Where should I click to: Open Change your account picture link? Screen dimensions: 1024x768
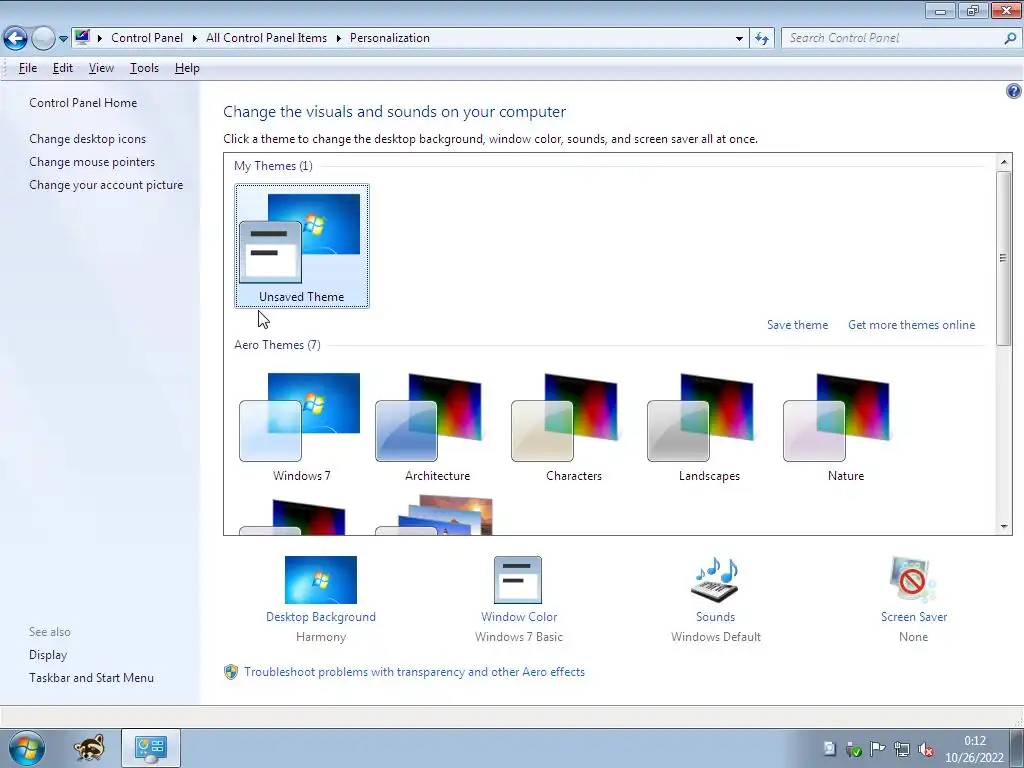coord(106,185)
